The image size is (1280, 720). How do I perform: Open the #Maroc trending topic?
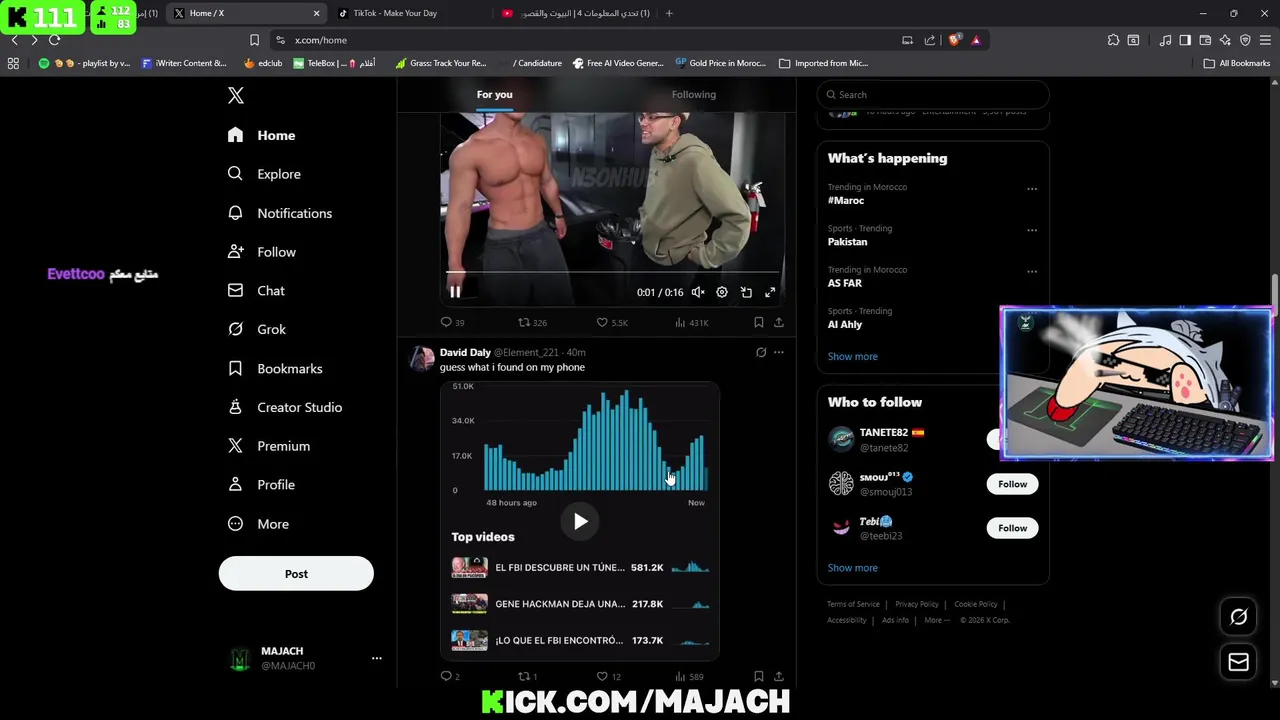[x=846, y=201]
